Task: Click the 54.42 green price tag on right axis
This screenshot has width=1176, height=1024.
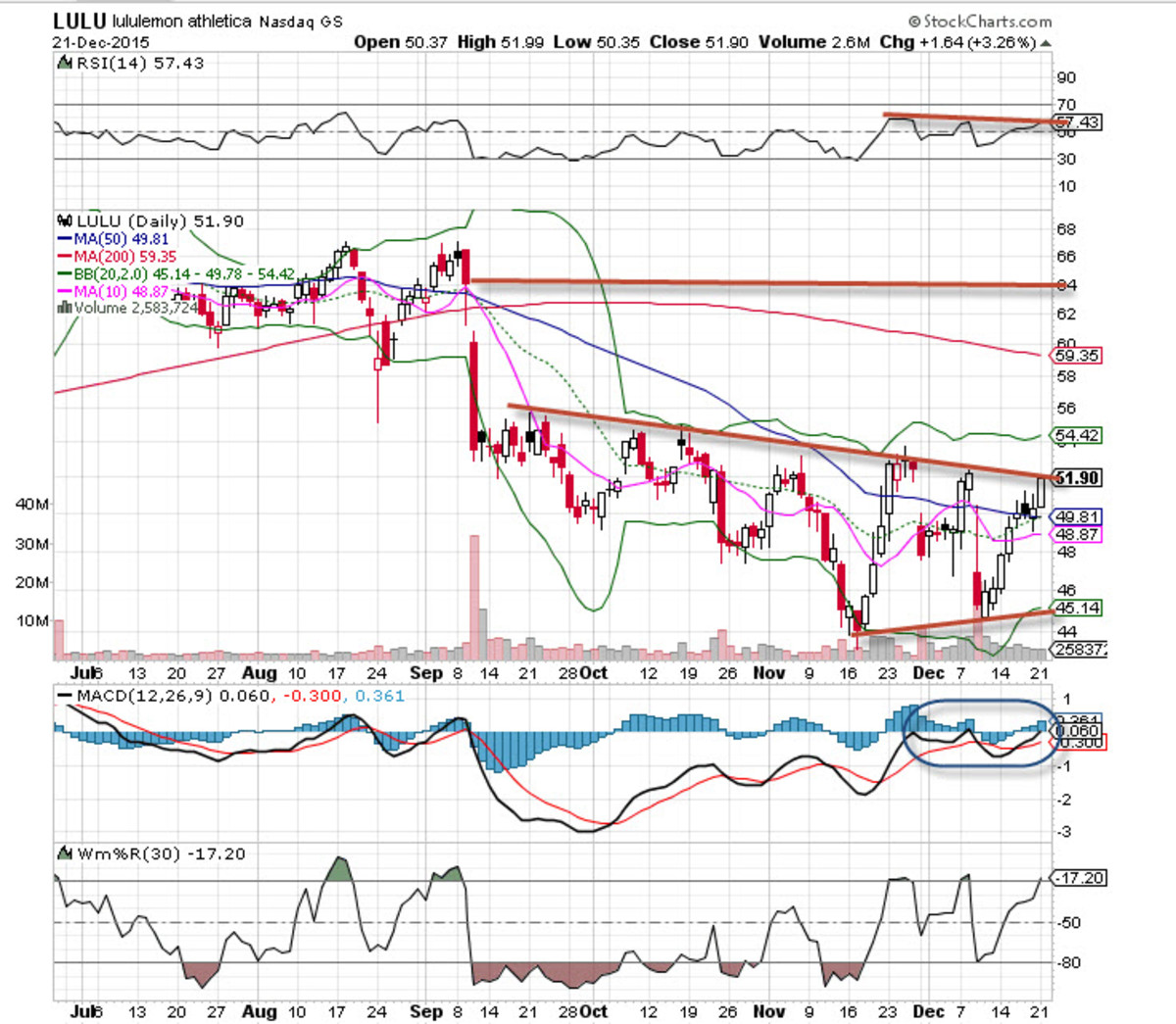Action: [x=1078, y=435]
